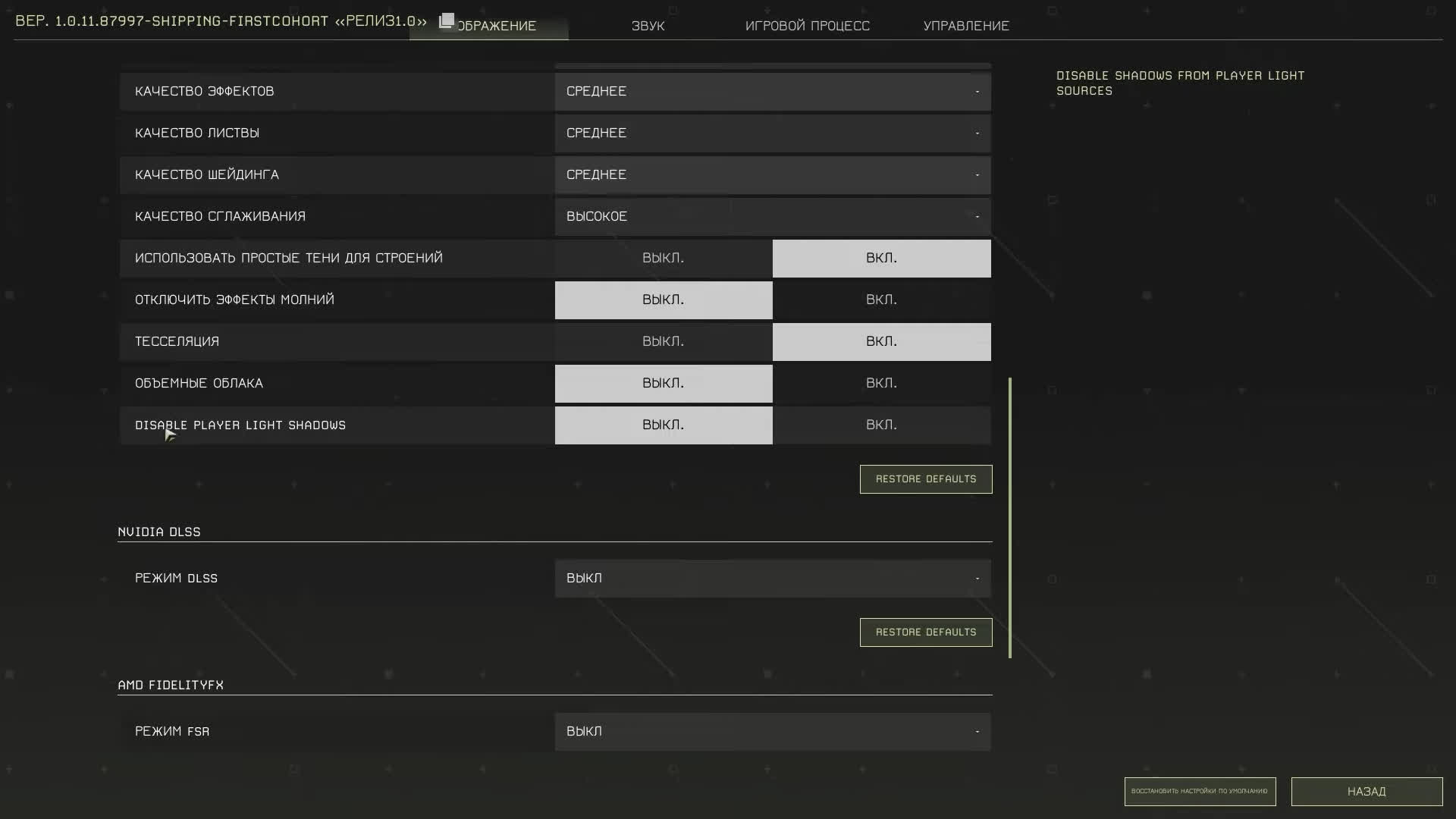The image size is (1456, 819).
Task: Click the copy version icon beside the version text
Action: [447, 20]
